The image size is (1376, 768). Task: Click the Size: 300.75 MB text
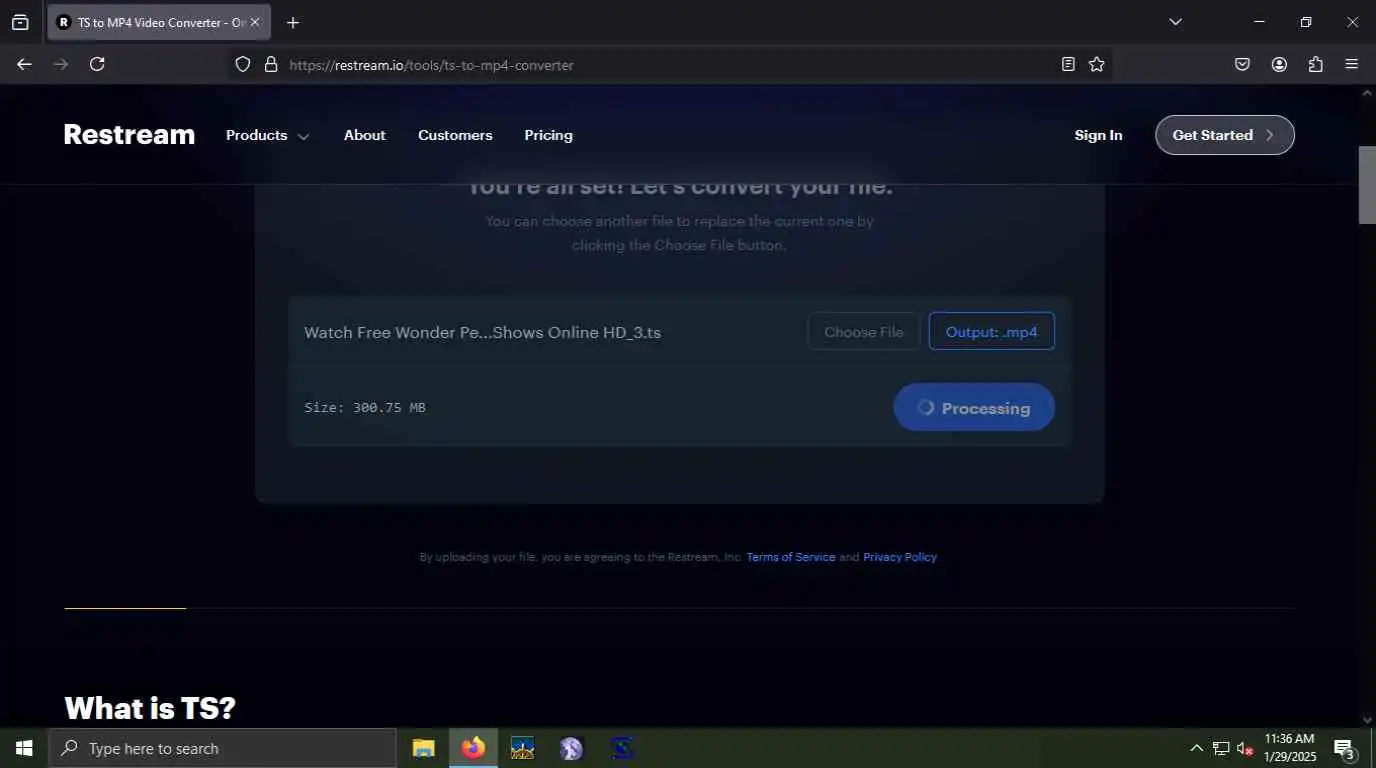tap(365, 407)
